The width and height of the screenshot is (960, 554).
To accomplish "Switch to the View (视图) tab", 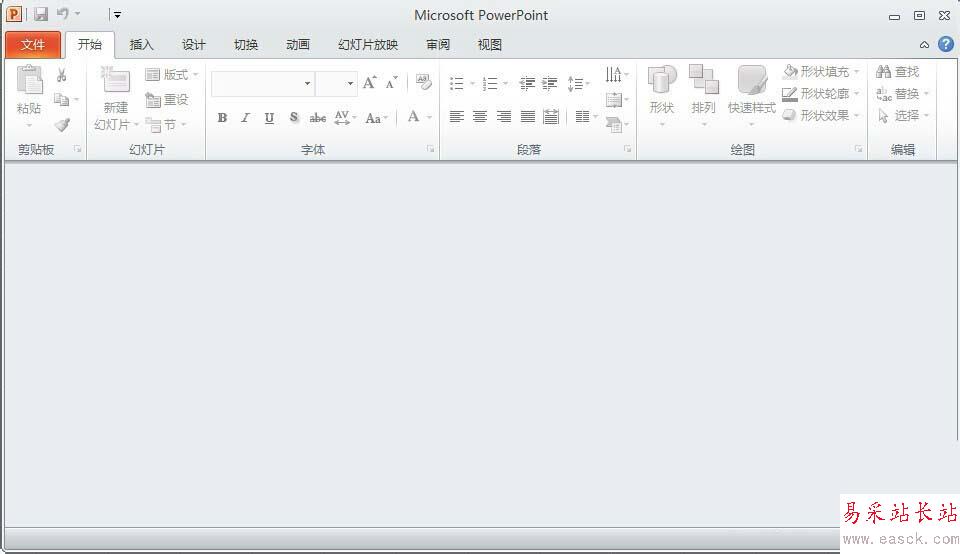I will (490, 45).
